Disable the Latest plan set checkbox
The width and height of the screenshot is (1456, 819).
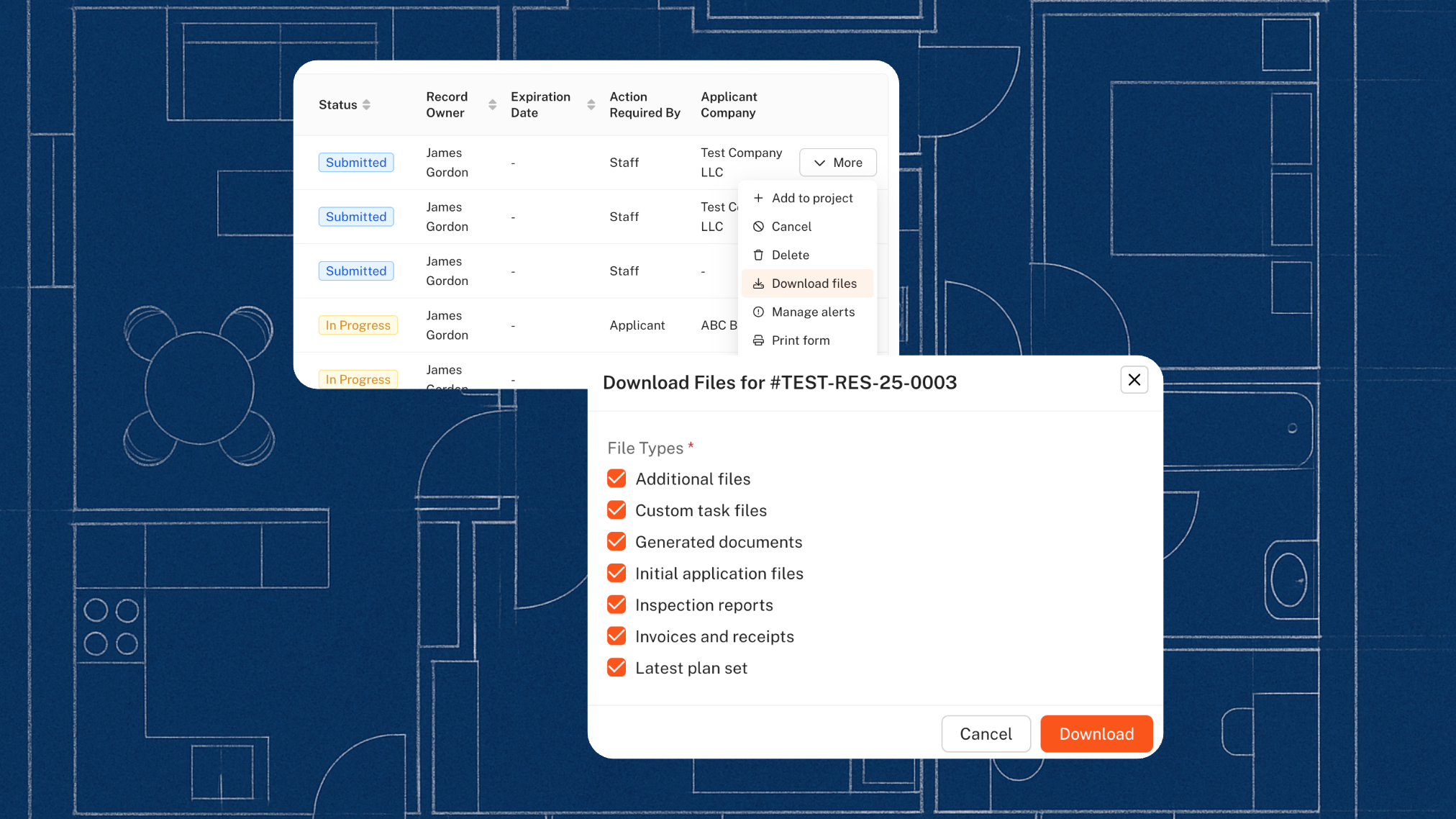pos(616,668)
